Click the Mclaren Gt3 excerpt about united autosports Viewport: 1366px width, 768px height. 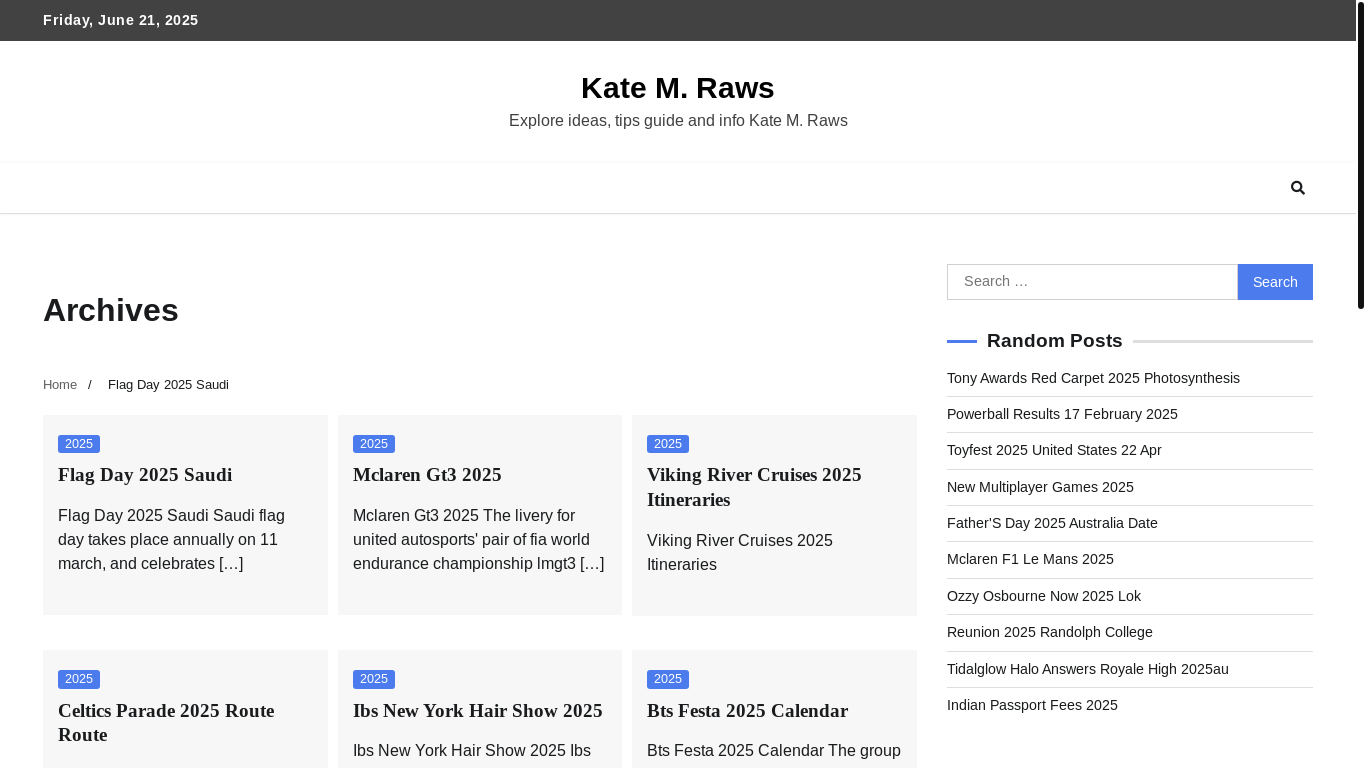pos(479,540)
